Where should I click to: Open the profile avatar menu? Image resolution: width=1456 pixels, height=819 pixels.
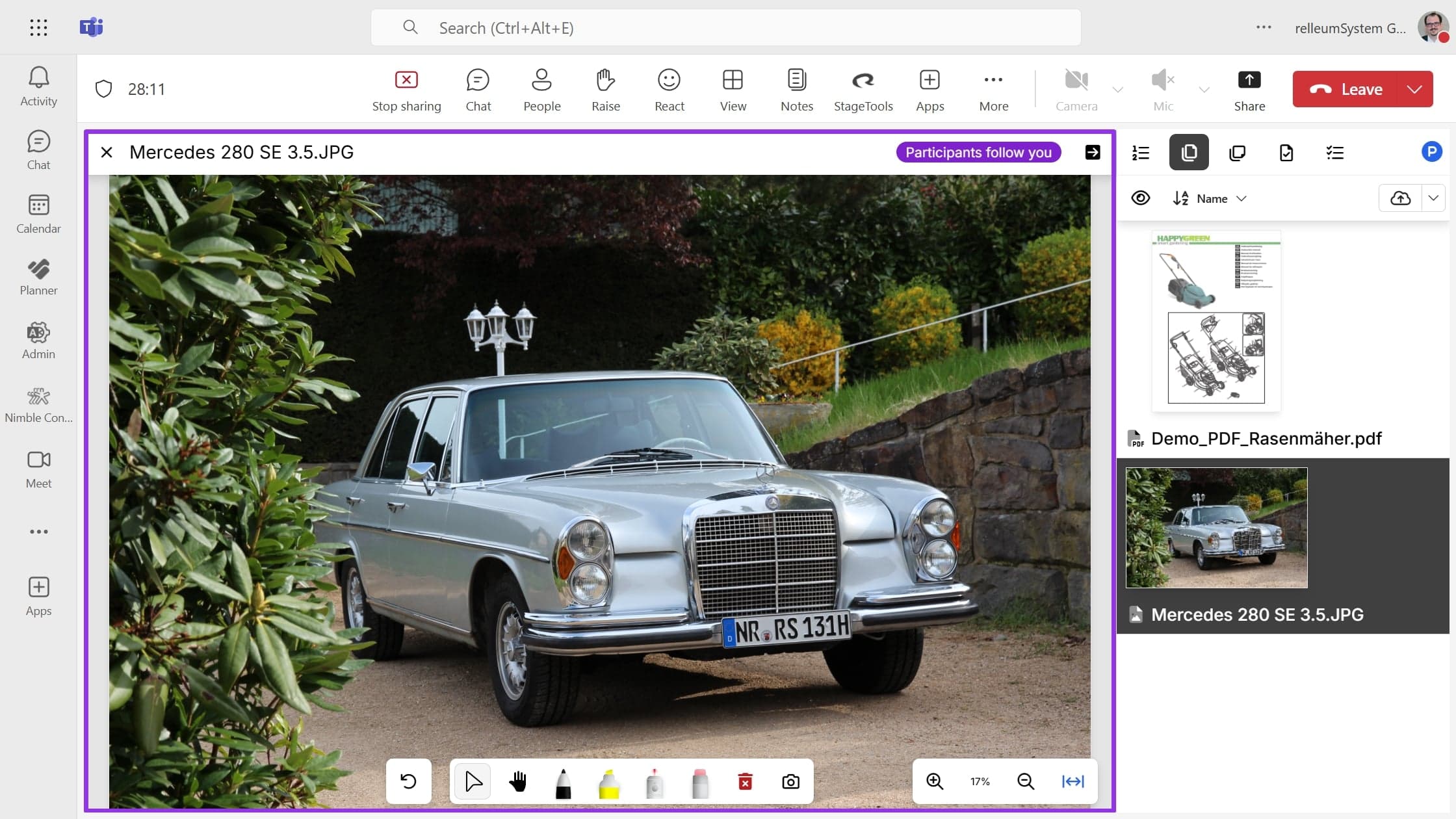click(1433, 27)
